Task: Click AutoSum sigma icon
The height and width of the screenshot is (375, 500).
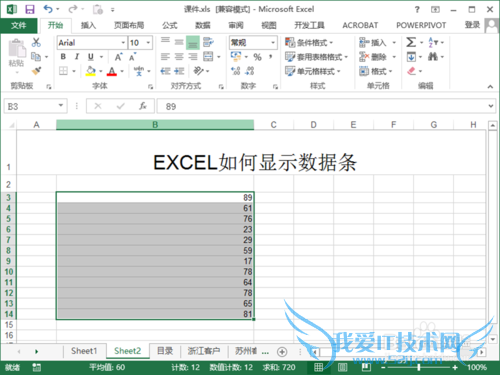Action: pyautogui.click(x=411, y=42)
